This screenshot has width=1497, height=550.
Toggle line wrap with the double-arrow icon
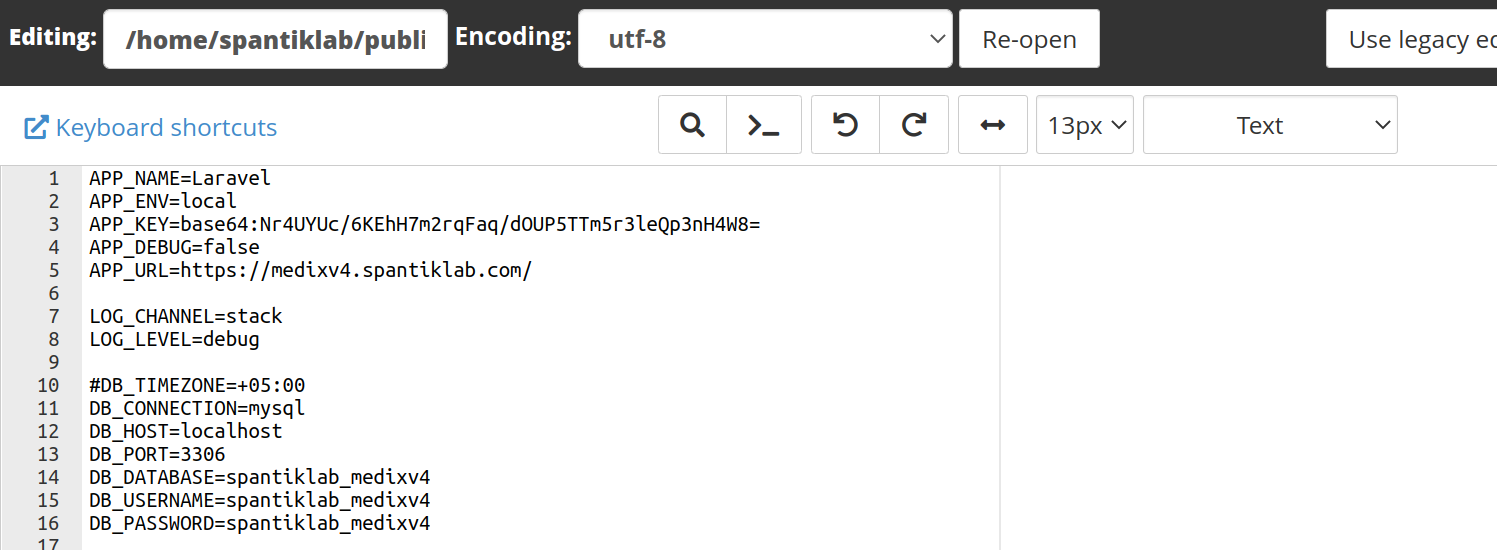point(992,125)
